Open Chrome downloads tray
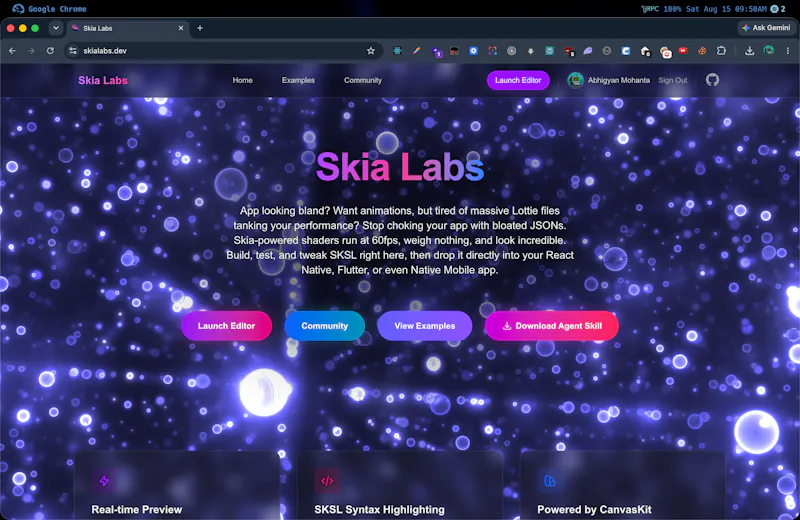The image size is (800, 520). tap(749, 51)
